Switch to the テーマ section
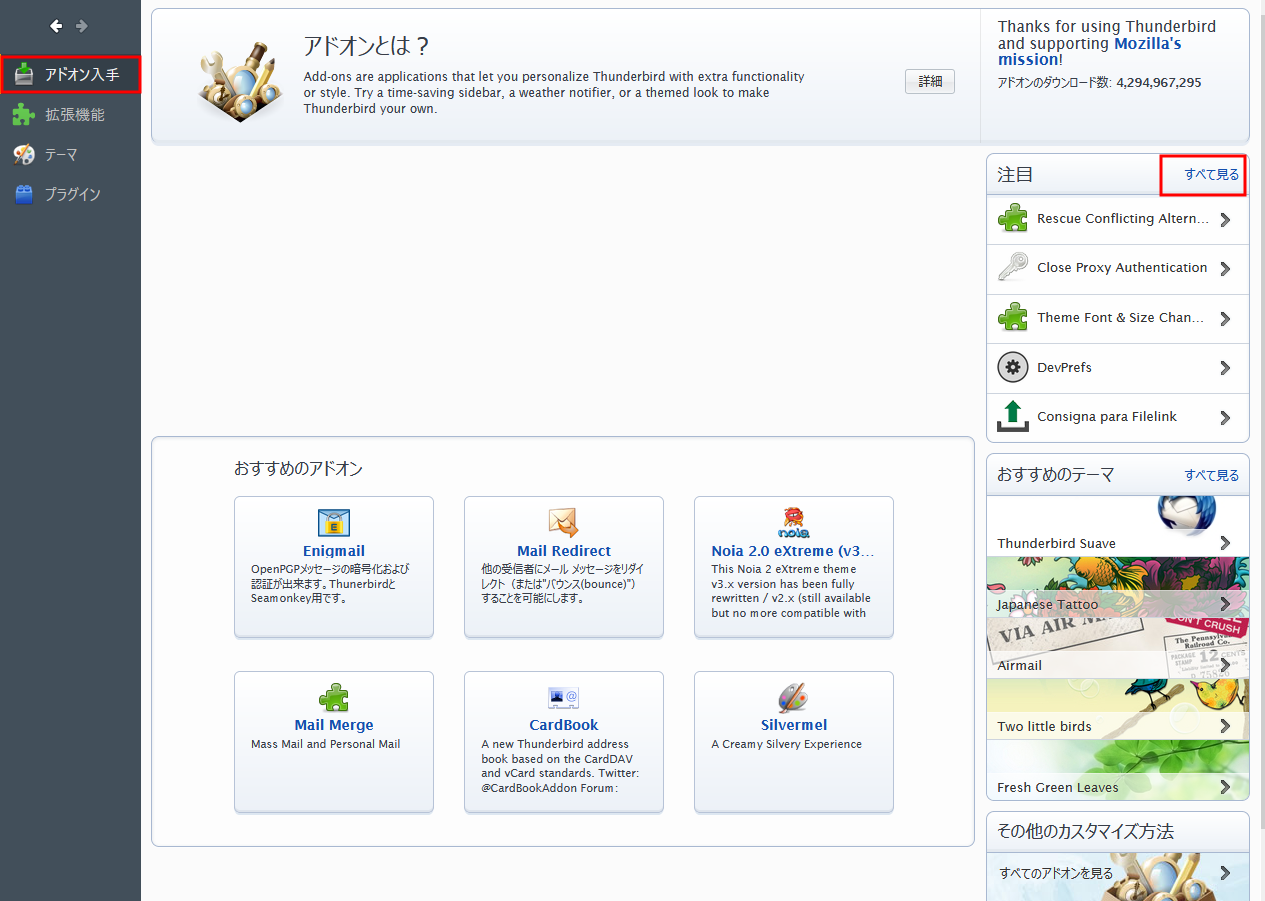This screenshot has height=901, width=1265. pyautogui.click(x=70, y=155)
